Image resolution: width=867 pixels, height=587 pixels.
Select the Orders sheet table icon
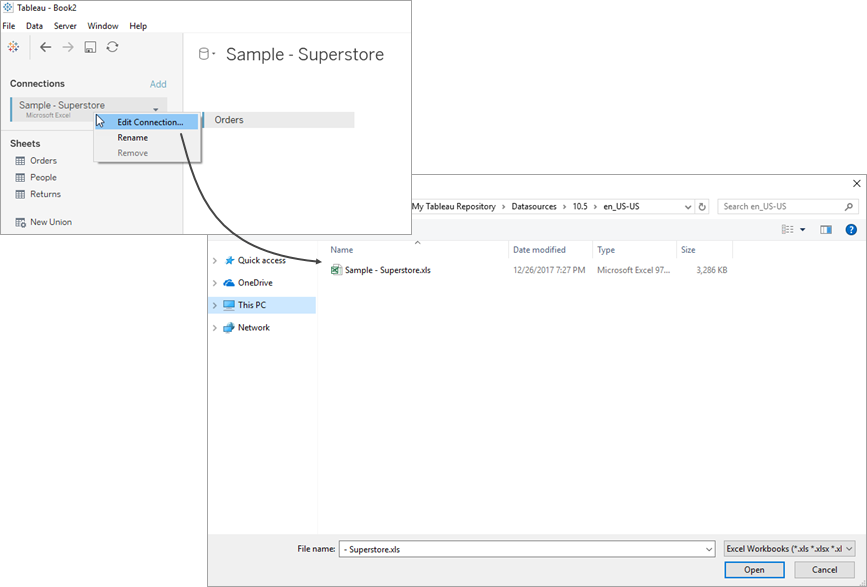(20, 161)
